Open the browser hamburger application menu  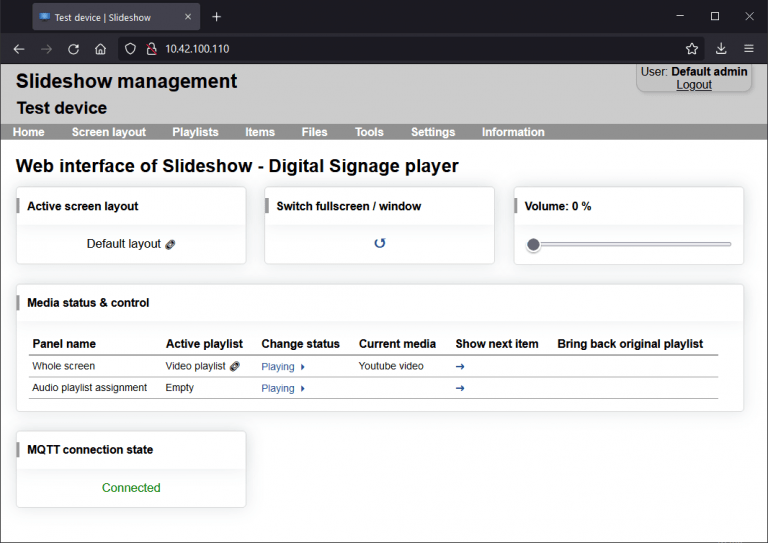tap(749, 48)
